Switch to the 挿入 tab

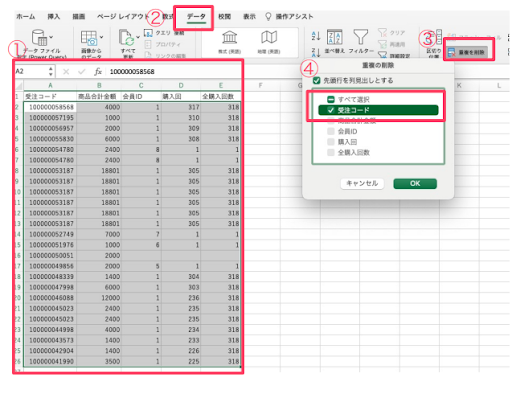[54, 16]
